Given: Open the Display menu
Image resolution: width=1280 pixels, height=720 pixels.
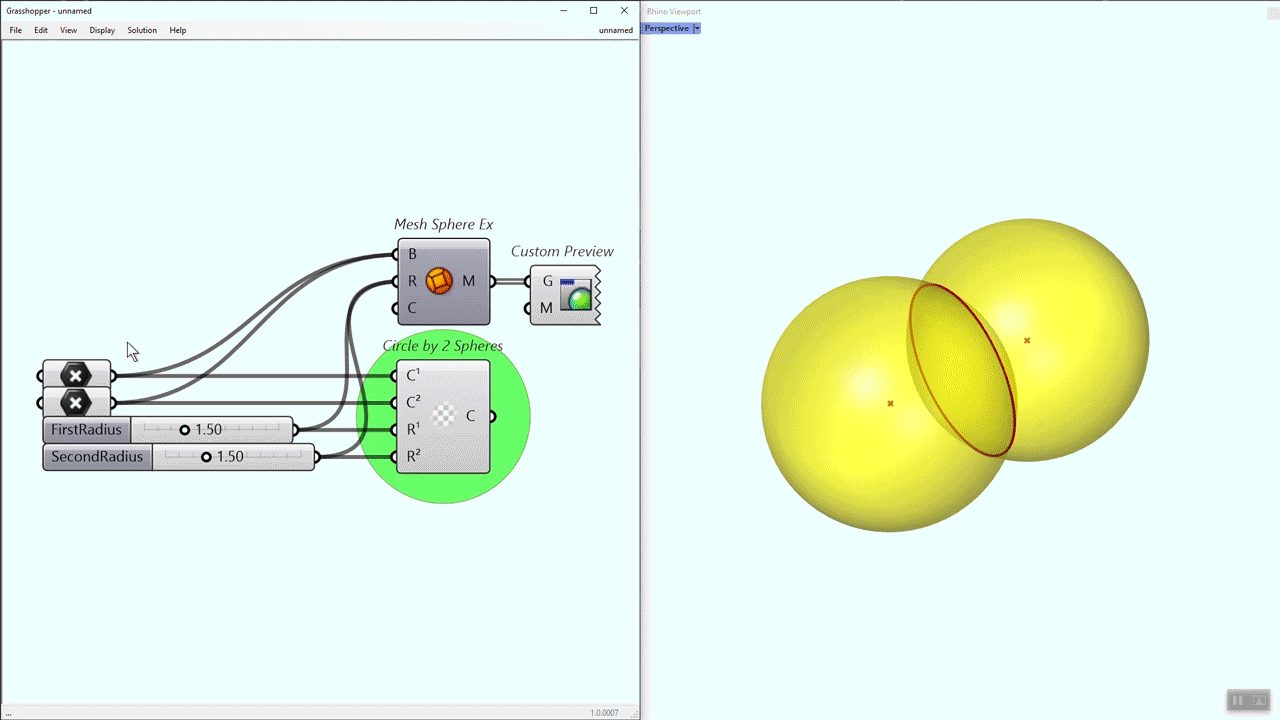Looking at the screenshot, I should (x=101, y=30).
